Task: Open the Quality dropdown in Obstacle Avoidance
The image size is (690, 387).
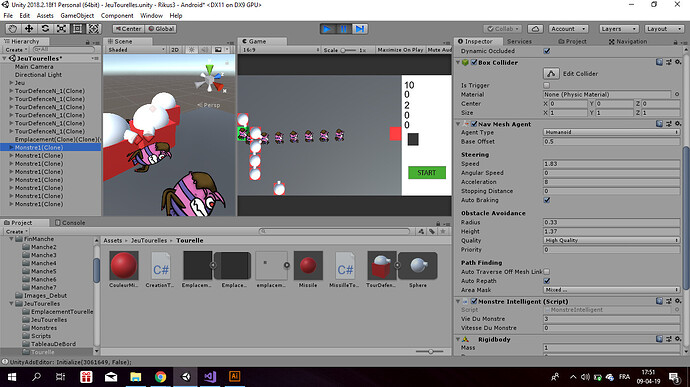Action: (612, 240)
